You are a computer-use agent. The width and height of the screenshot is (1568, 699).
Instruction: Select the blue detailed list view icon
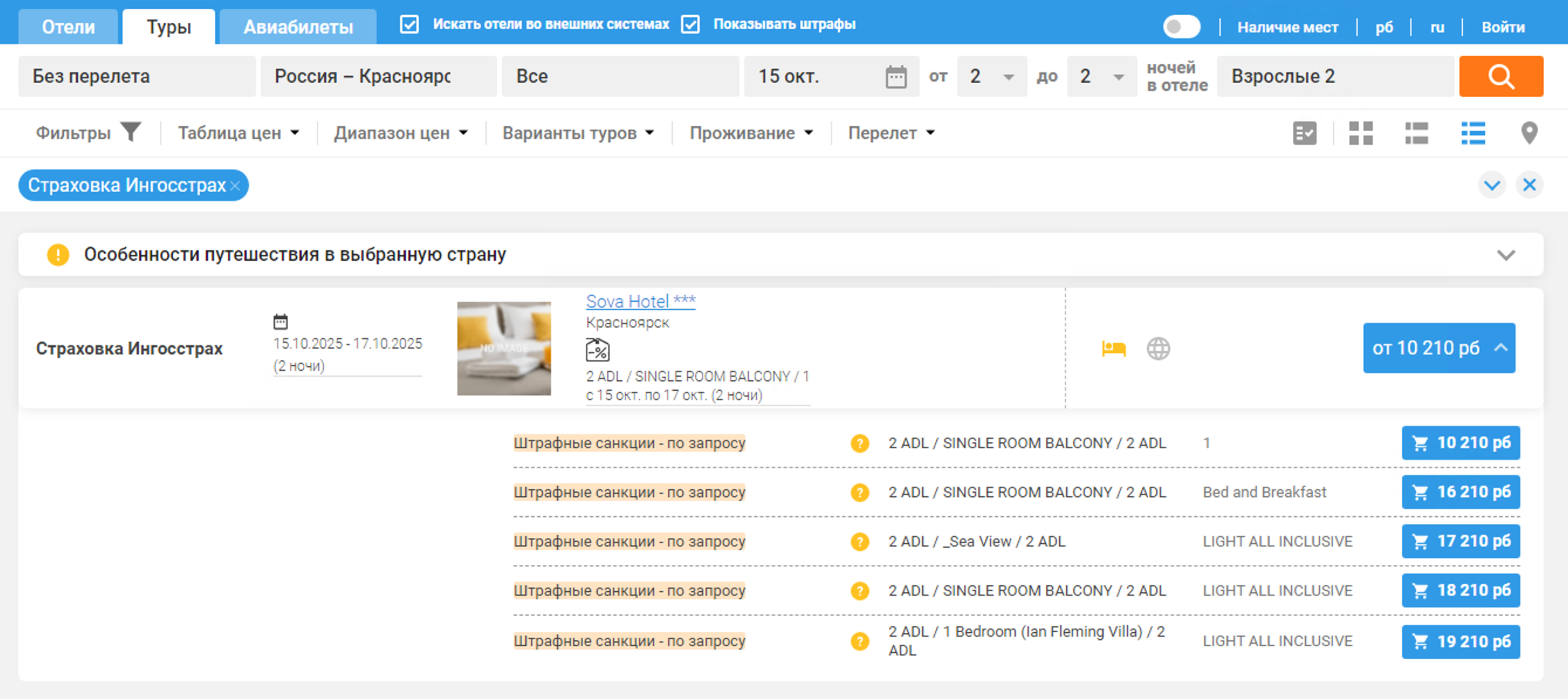click(x=1473, y=133)
